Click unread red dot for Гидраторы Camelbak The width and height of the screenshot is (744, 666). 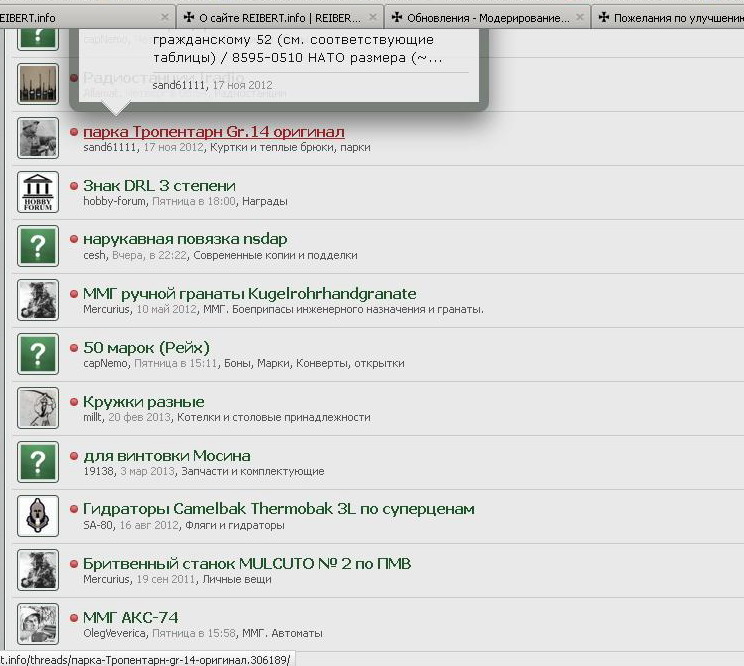pos(74,509)
